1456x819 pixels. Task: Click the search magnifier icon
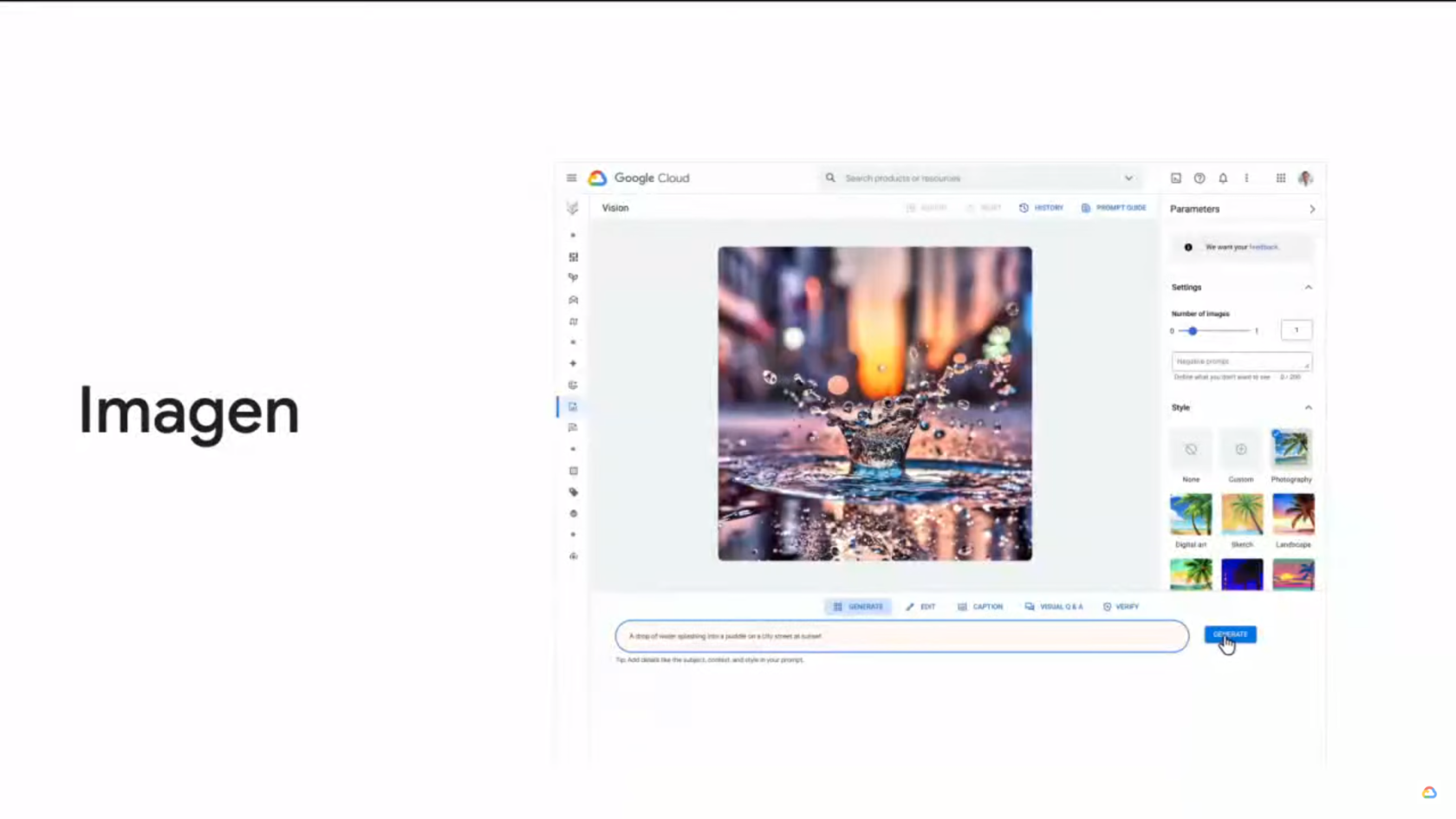830,178
